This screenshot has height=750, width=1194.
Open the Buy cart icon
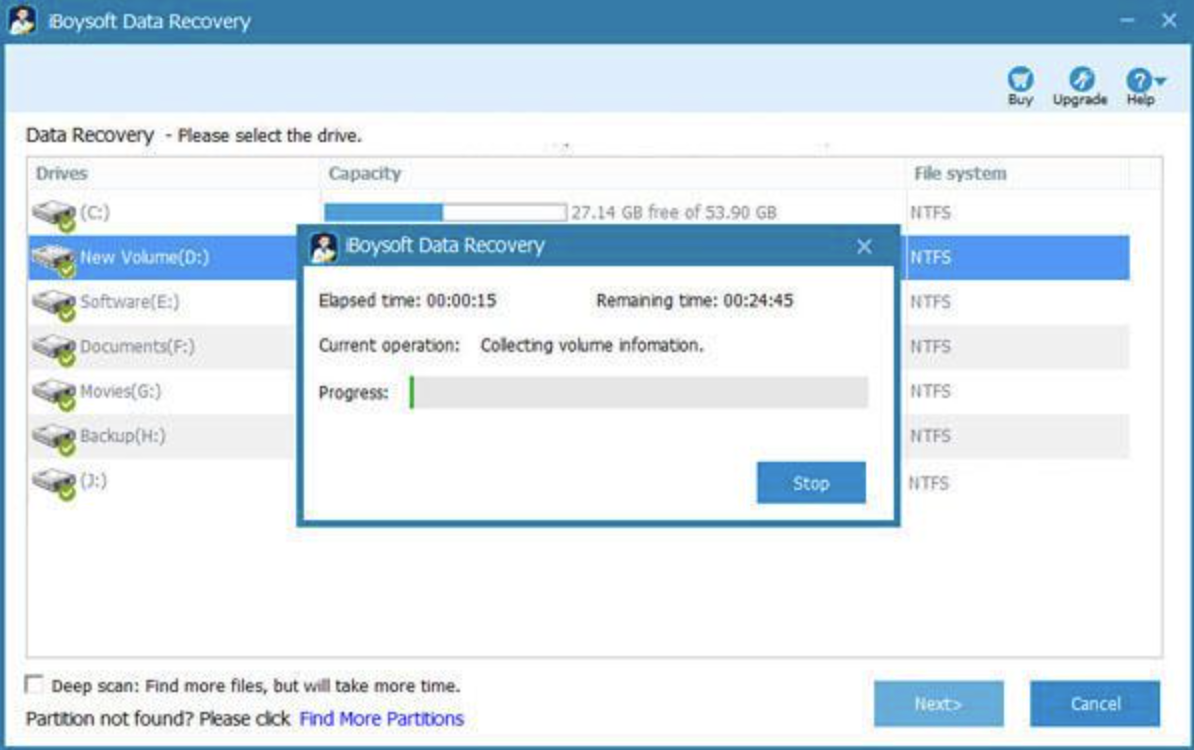[x=1020, y=79]
